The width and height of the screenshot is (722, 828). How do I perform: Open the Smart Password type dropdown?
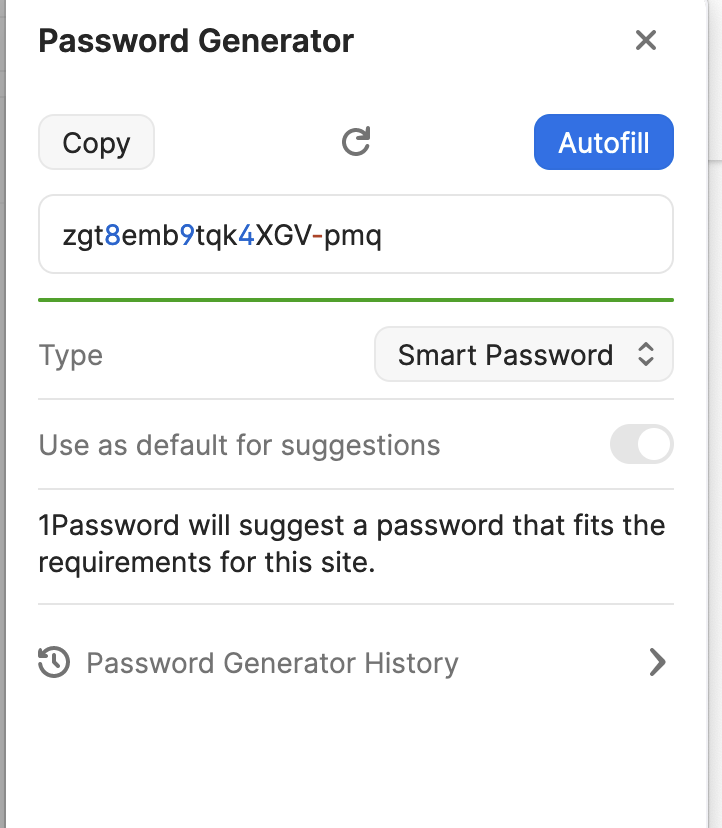pyautogui.click(x=523, y=355)
